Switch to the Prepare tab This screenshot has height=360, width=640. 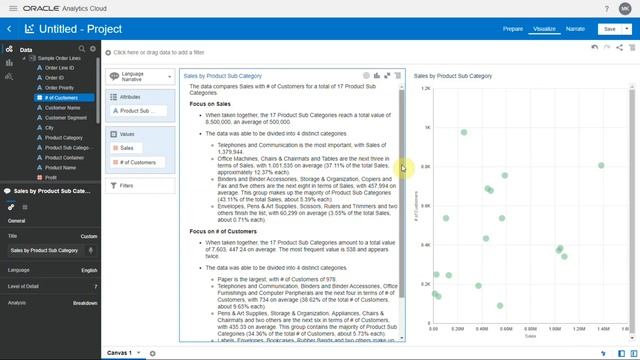(513, 29)
